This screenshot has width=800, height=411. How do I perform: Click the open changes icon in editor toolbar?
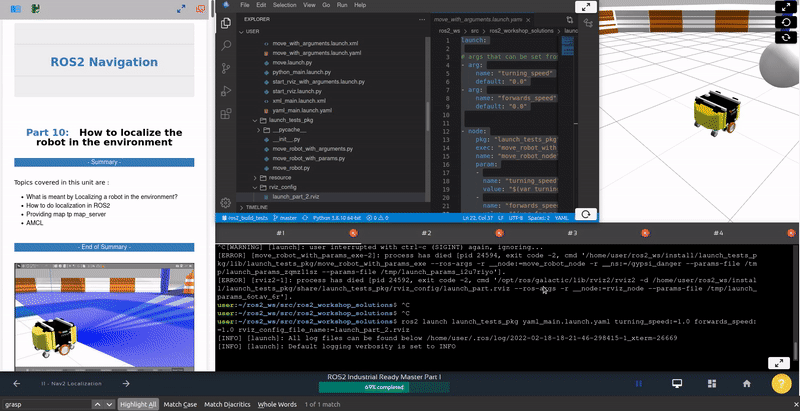coord(570,19)
